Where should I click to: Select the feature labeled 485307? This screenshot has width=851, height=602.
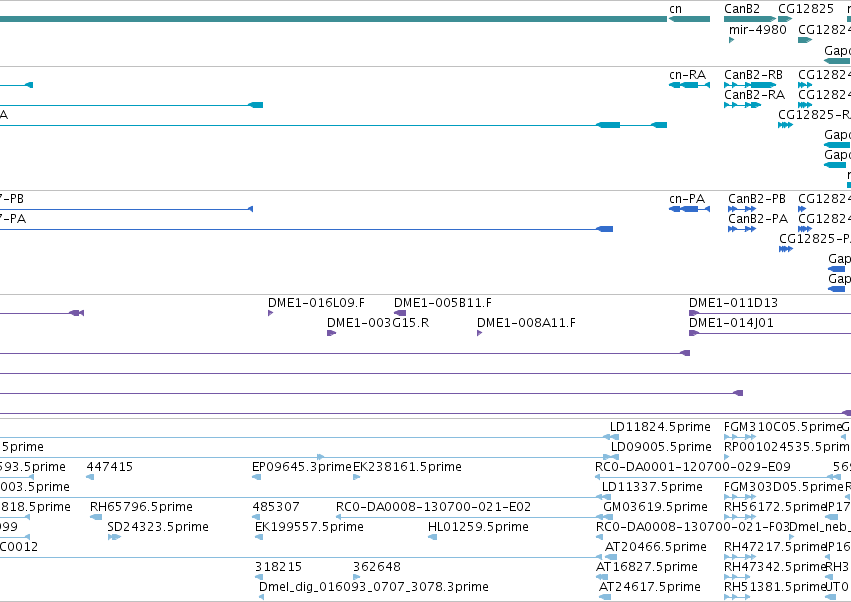coord(256,518)
